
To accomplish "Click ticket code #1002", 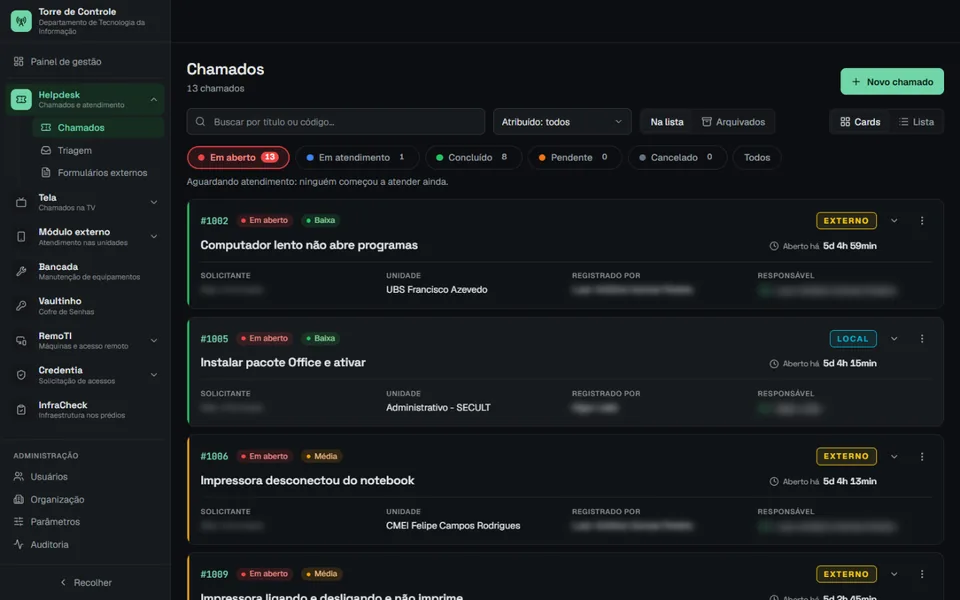I will [x=214, y=220].
